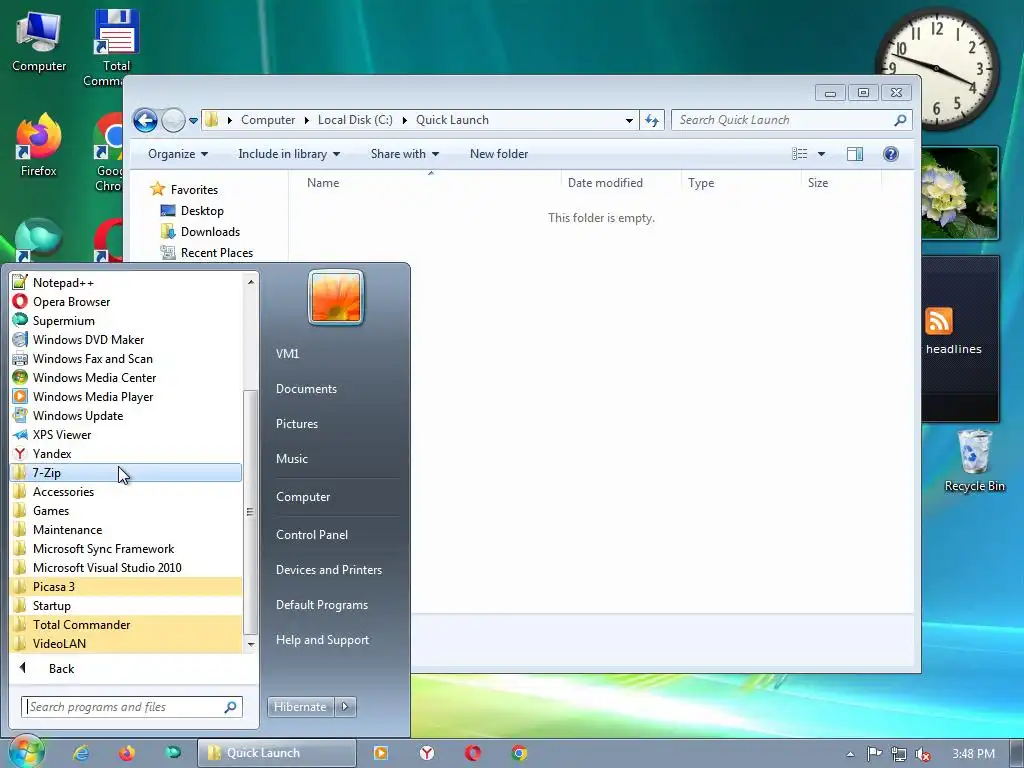Open the Share with dropdown
Viewport: 1024px width, 768px height.
pos(404,154)
